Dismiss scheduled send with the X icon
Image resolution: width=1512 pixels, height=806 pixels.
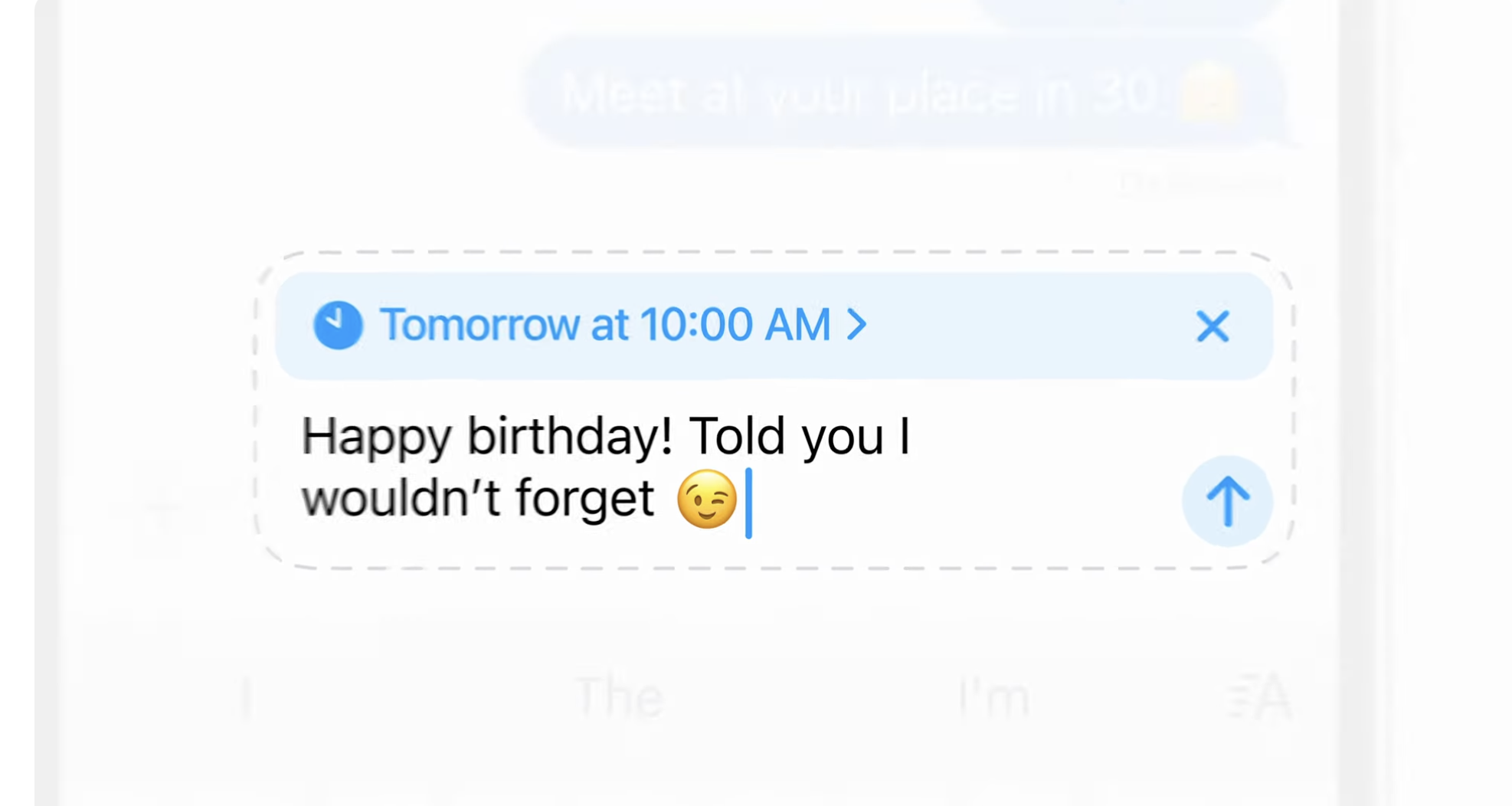click(x=1212, y=326)
